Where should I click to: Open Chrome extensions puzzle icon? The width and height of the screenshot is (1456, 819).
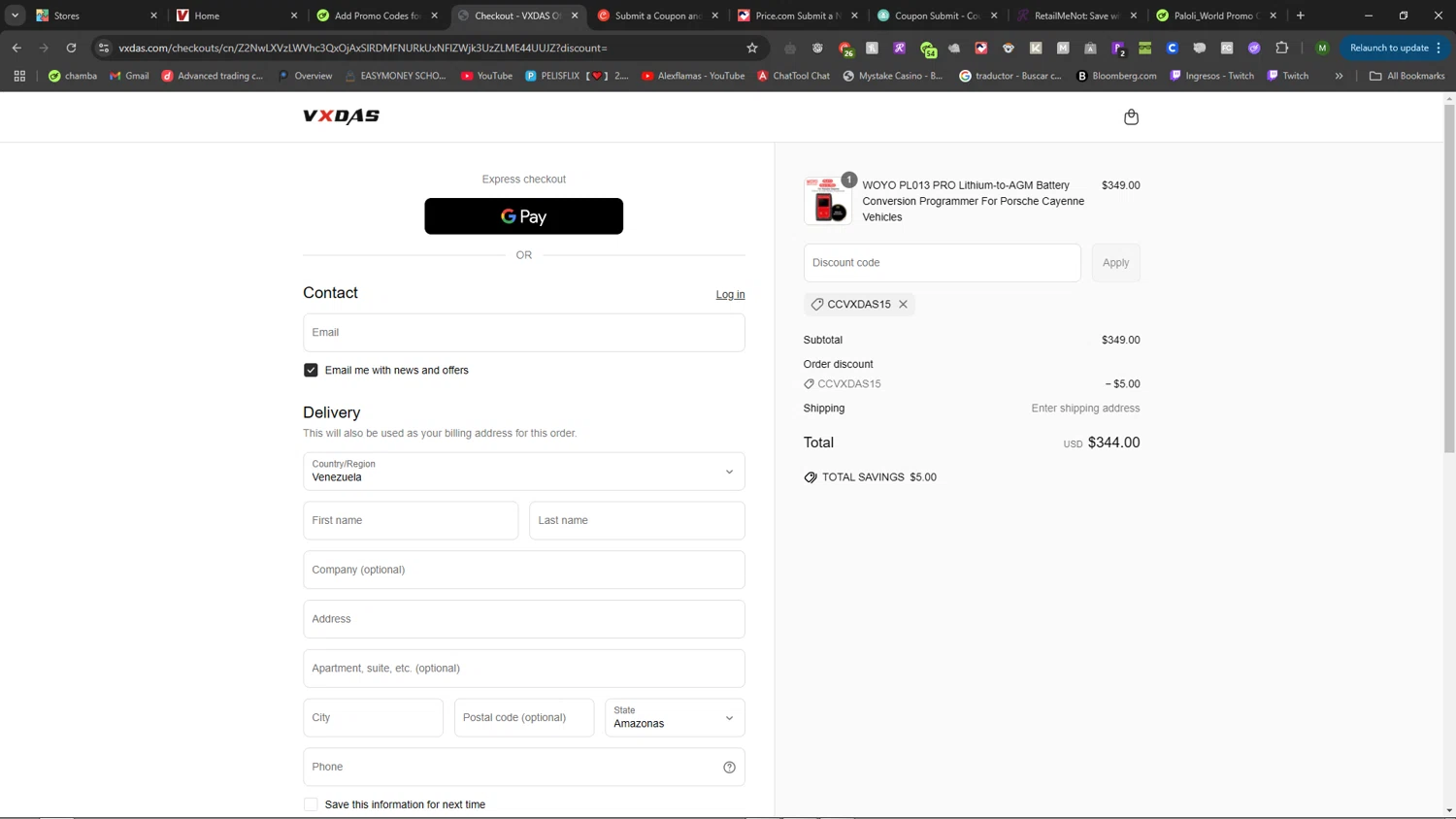1281,48
